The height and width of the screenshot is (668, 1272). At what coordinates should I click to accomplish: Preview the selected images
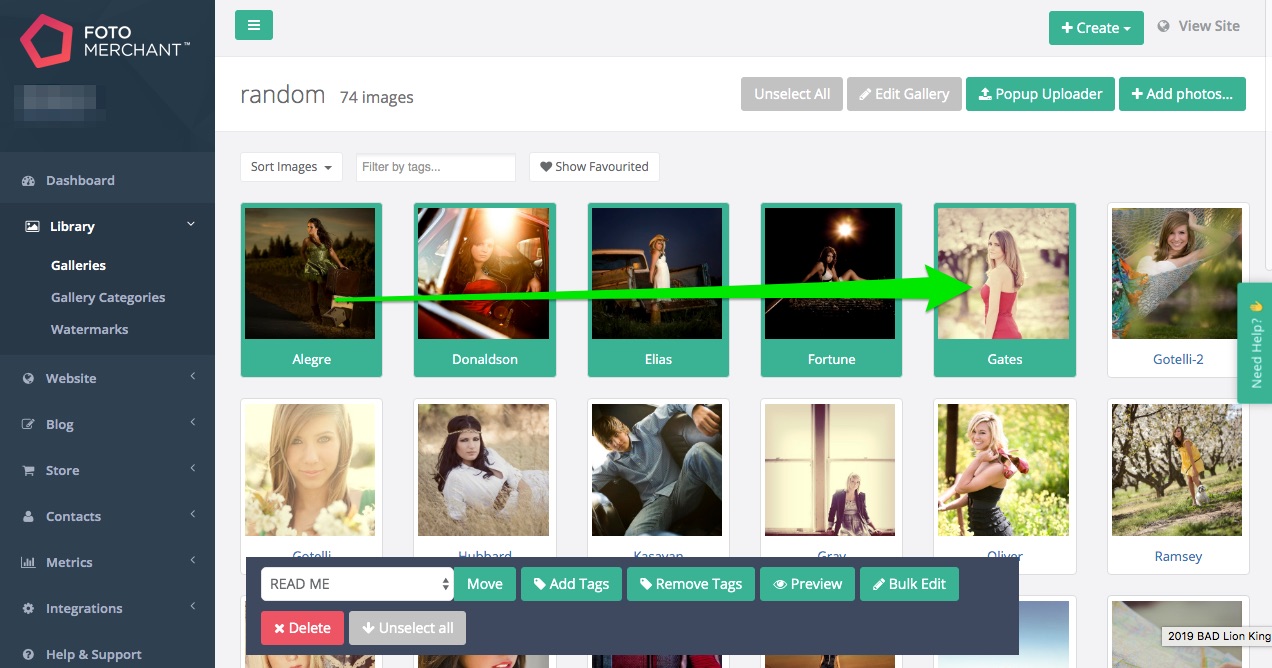click(807, 584)
